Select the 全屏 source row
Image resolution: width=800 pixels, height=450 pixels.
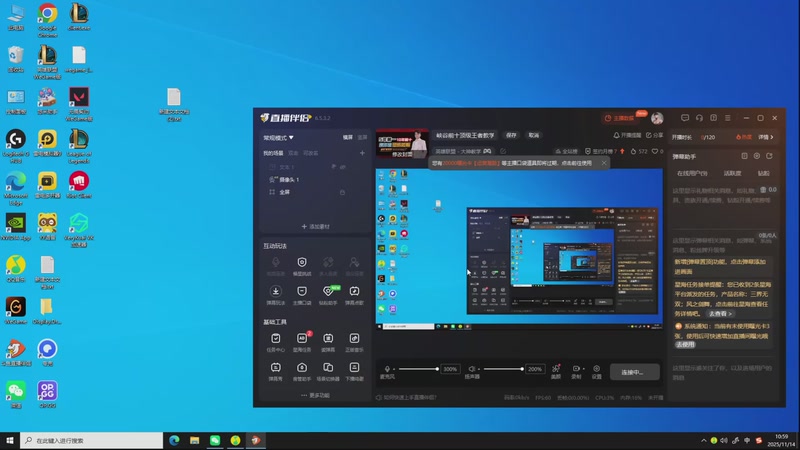click(x=315, y=192)
